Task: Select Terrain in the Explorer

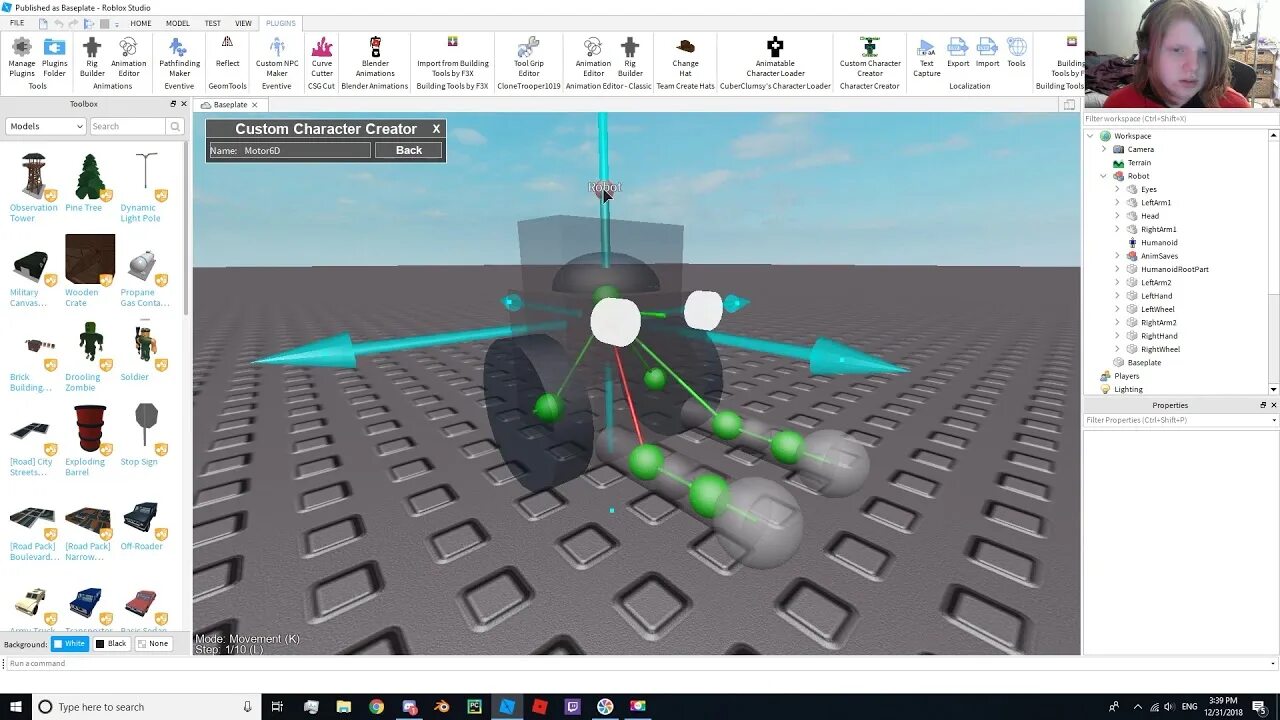Action: pos(1139,162)
